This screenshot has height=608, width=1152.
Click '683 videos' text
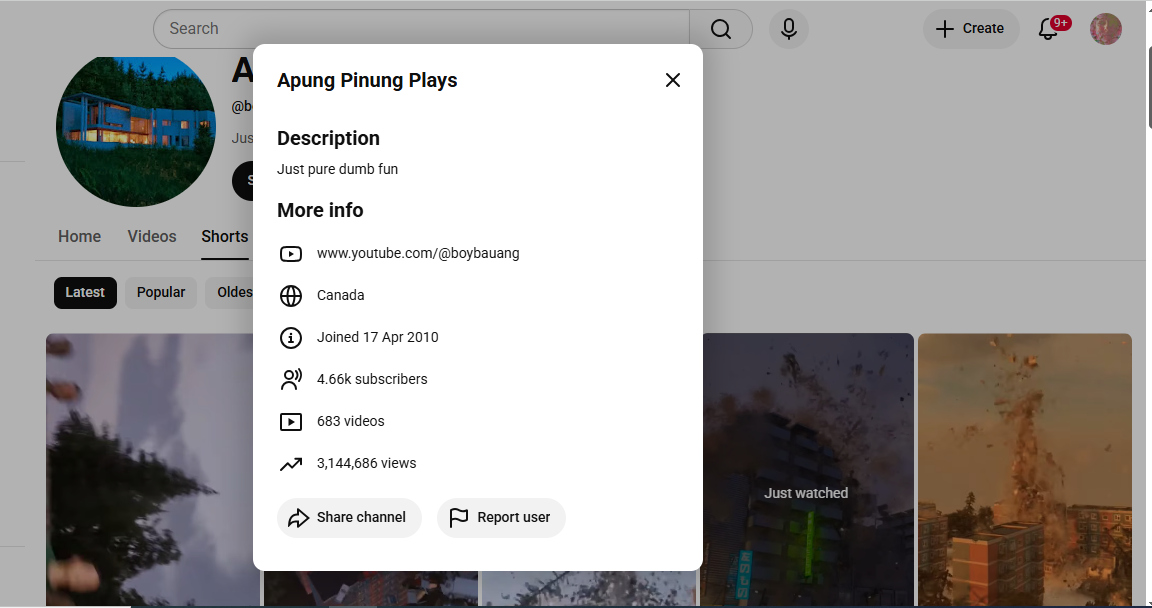coord(350,421)
